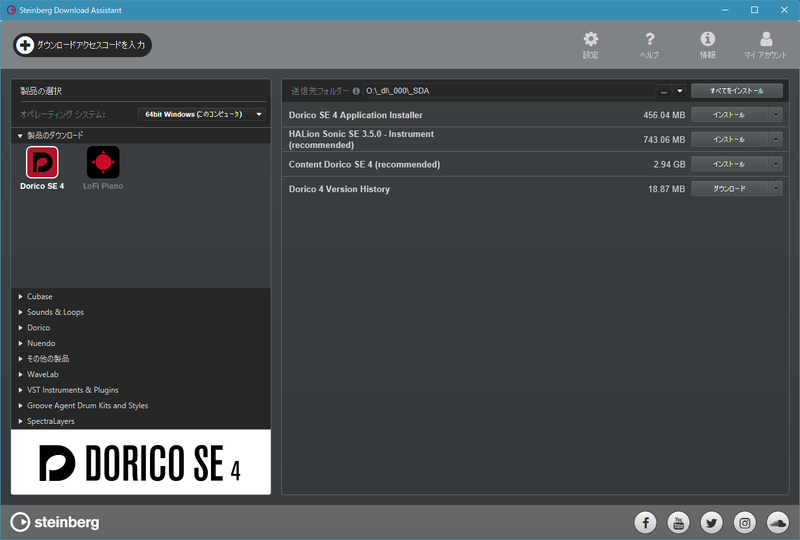Click the Steinberg logo in footer

pyautogui.click(x=55, y=522)
